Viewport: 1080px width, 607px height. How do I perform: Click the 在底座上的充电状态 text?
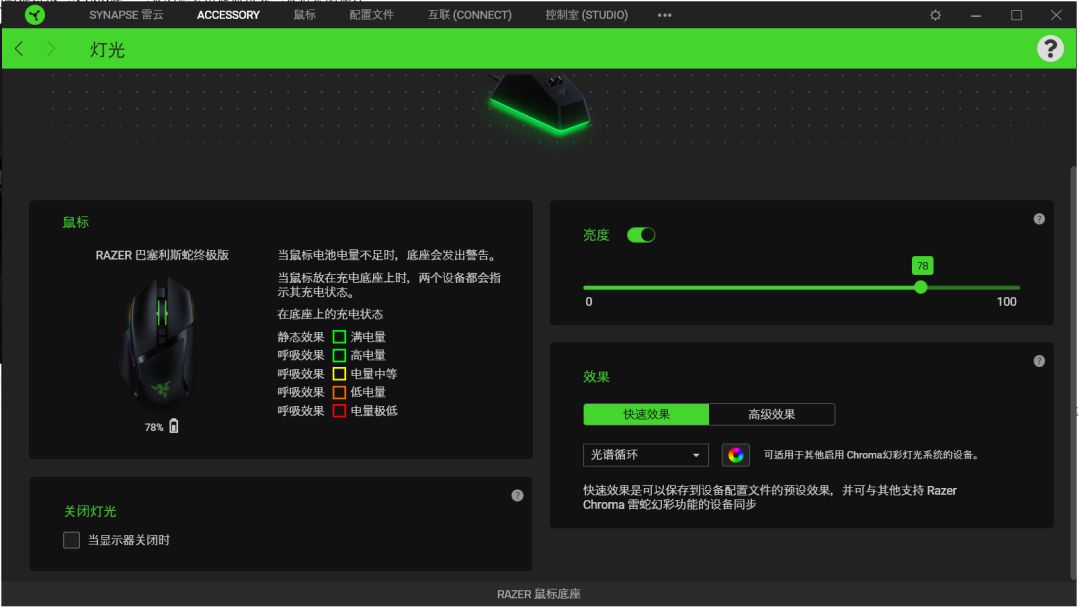pyautogui.click(x=330, y=314)
